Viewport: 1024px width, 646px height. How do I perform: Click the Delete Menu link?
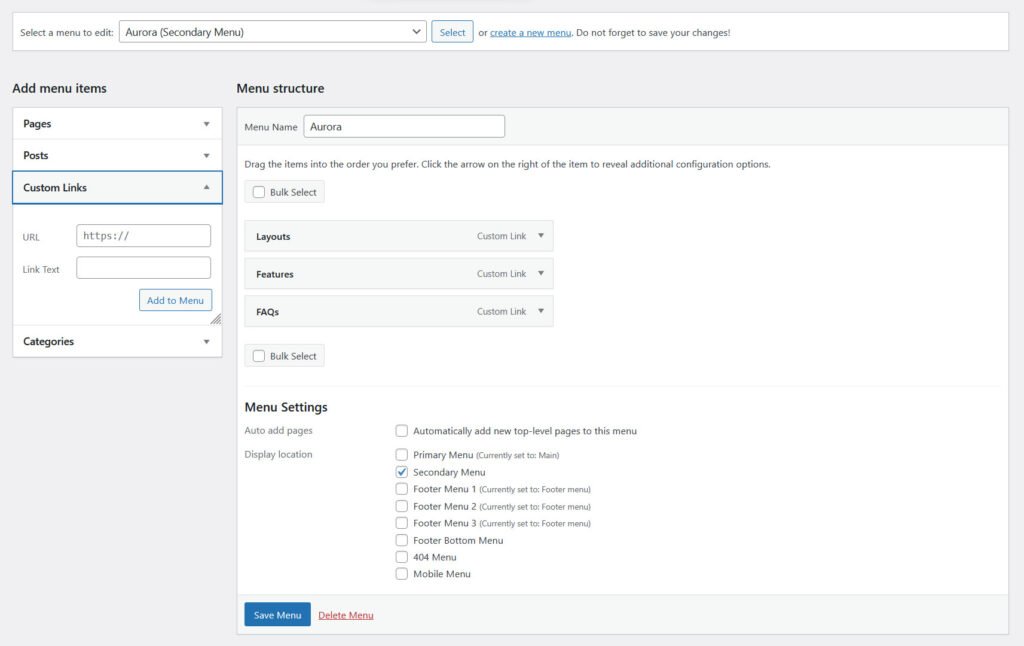point(346,615)
